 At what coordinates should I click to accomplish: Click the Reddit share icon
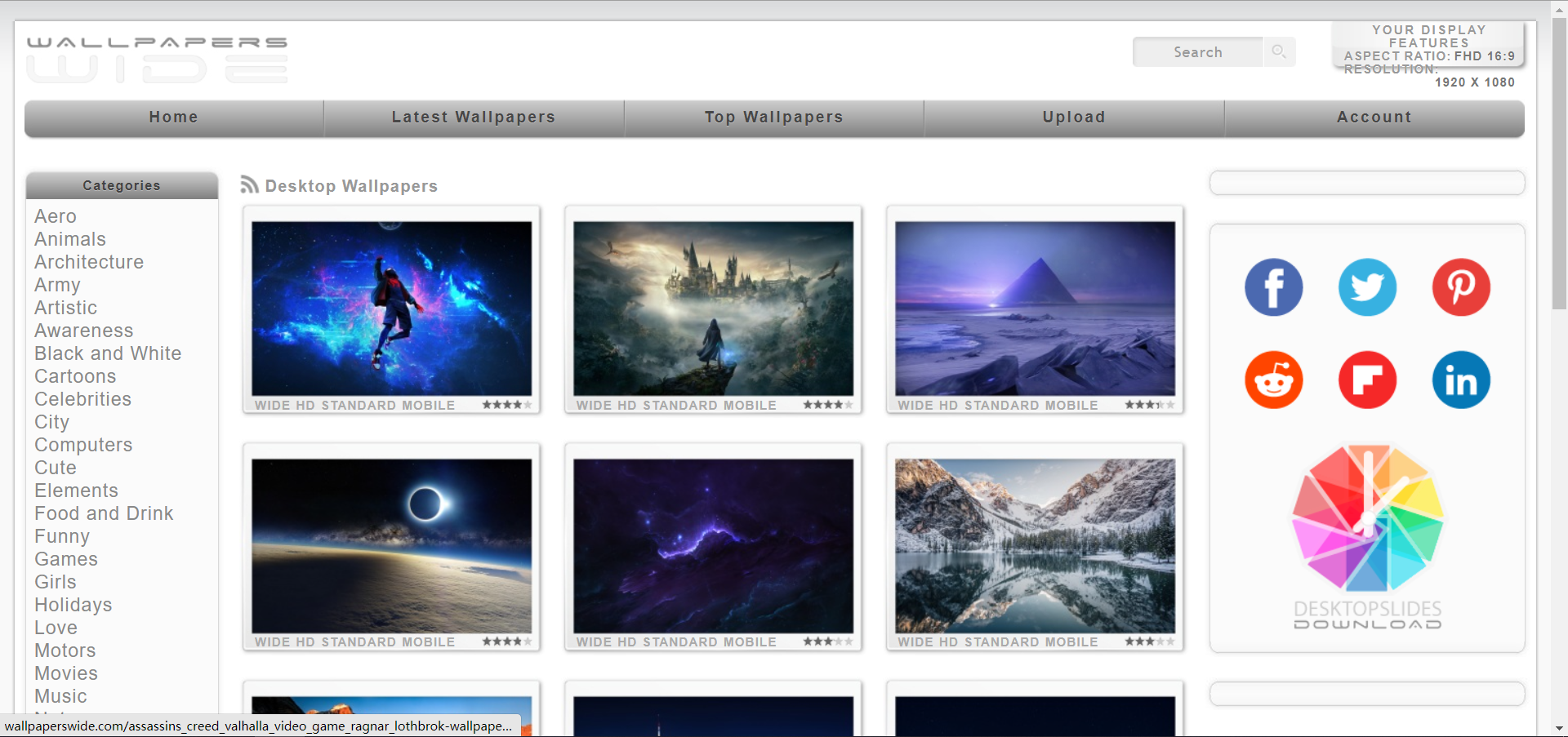pos(1273,380)
